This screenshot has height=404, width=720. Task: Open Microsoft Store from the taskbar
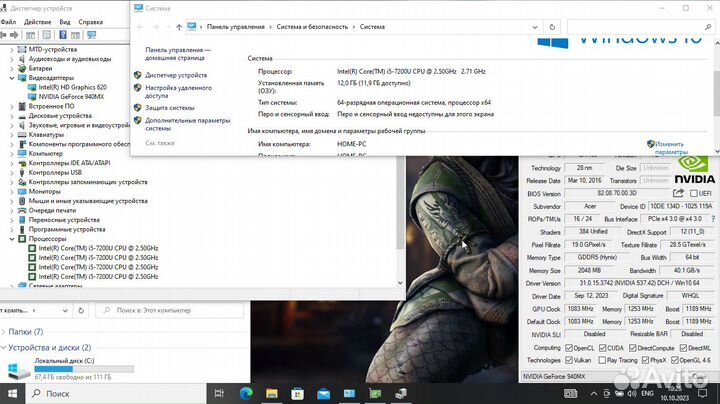298,393
